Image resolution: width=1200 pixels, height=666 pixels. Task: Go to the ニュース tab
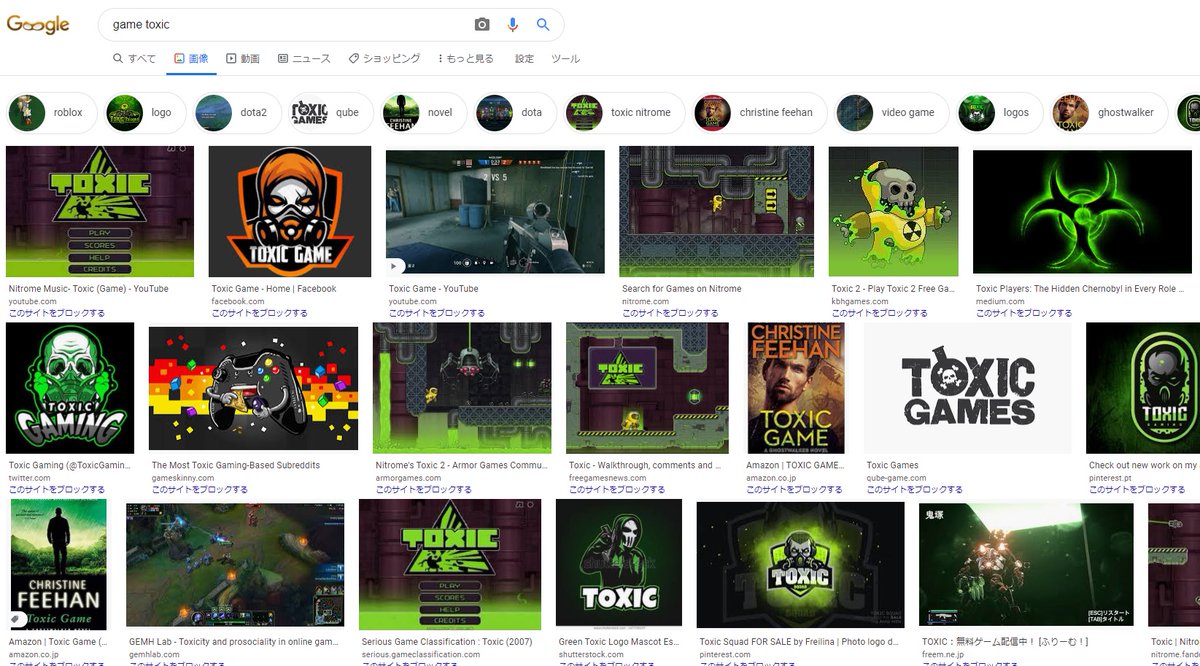304,59
